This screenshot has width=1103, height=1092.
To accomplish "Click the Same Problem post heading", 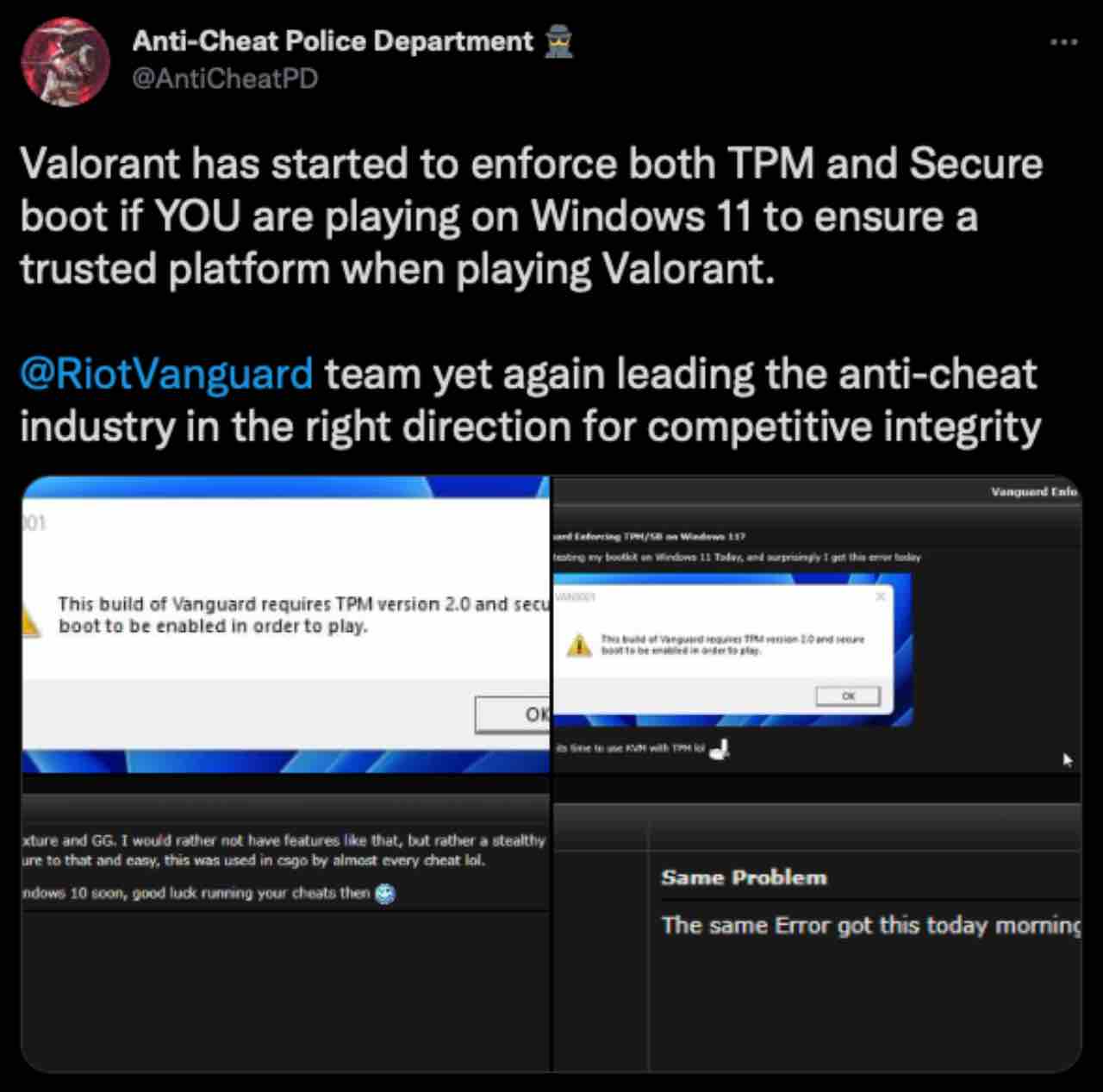I will tap(744, 877).
